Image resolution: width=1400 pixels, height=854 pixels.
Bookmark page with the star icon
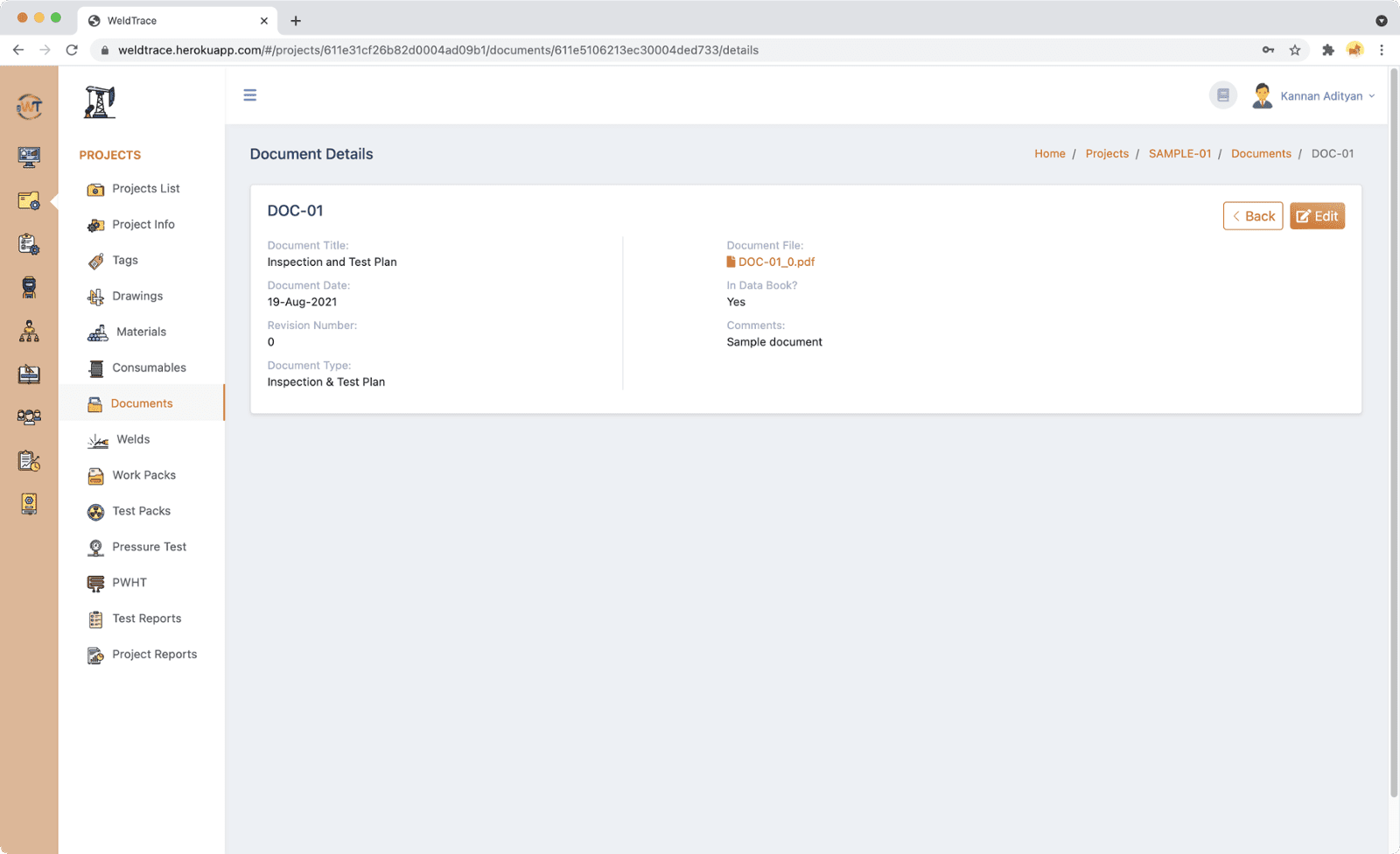[x=1295, y=50]
